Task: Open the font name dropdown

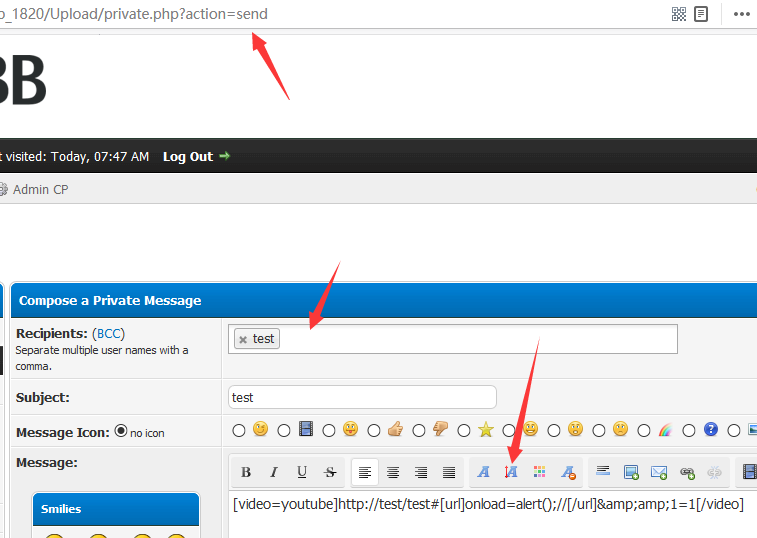Action: [x=483, y=472]
